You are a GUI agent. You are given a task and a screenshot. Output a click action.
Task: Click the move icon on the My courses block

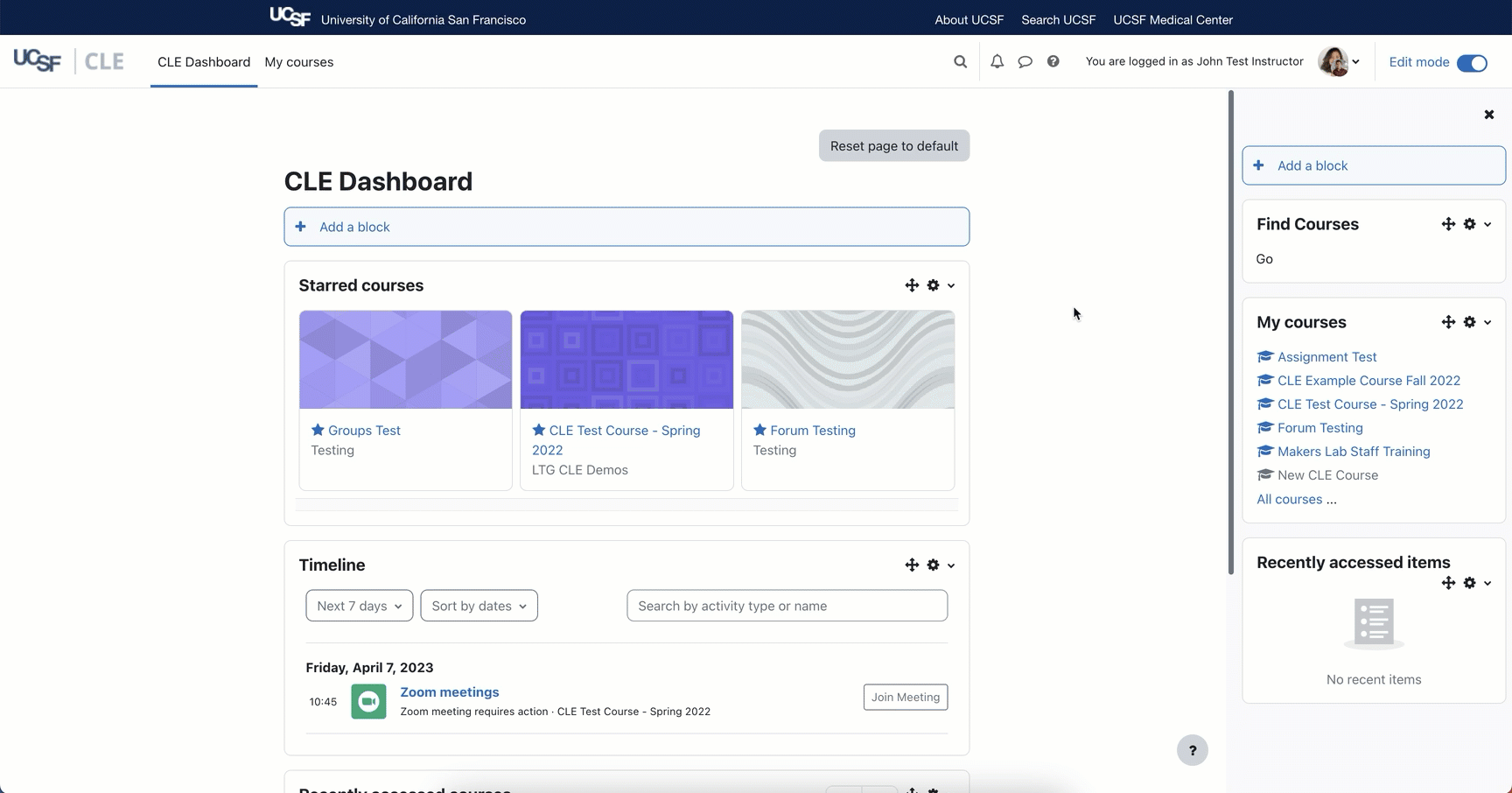(1448, 322)
